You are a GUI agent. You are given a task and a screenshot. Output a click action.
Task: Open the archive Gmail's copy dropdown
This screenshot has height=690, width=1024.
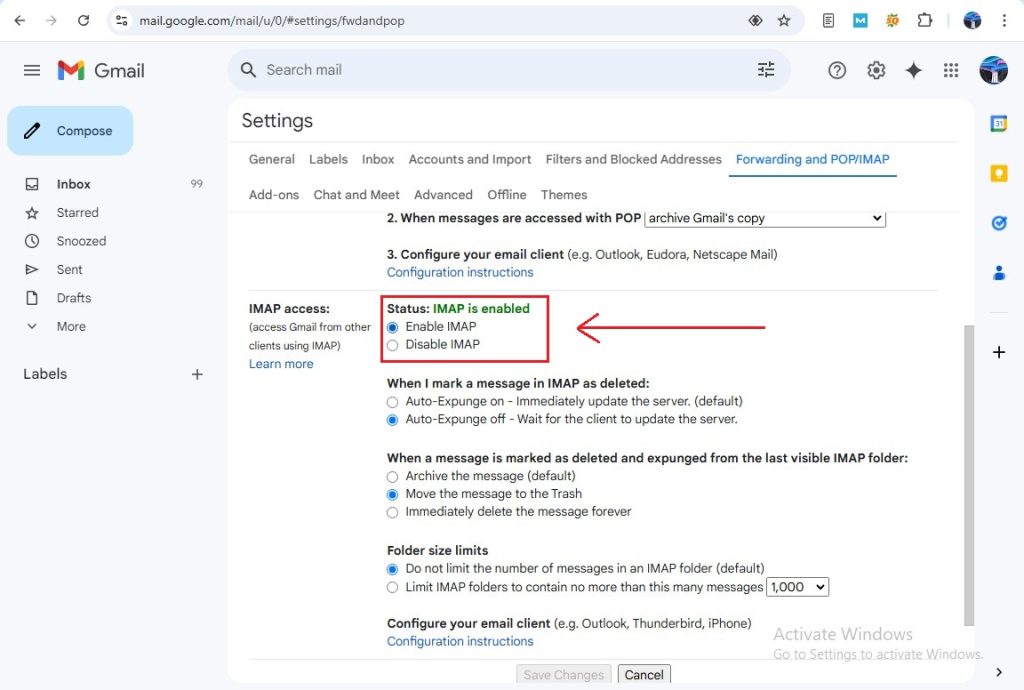coord(765,218)
